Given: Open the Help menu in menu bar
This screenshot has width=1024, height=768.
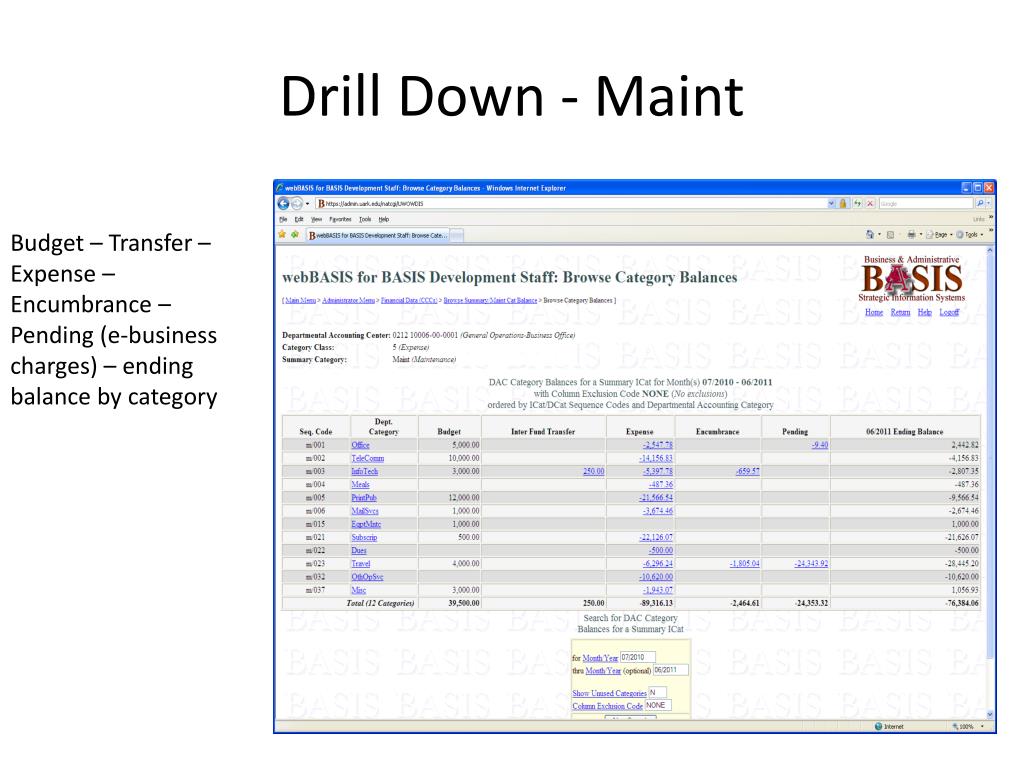Looking at the screenshot, I should click(x=384, y=219).
